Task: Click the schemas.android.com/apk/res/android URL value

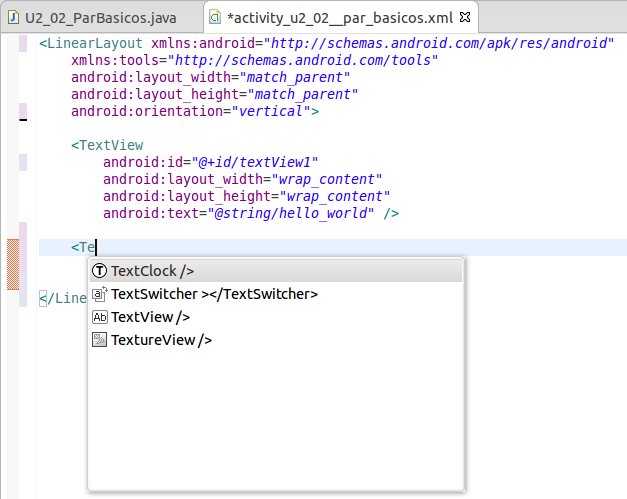Action: click(439, 43)
